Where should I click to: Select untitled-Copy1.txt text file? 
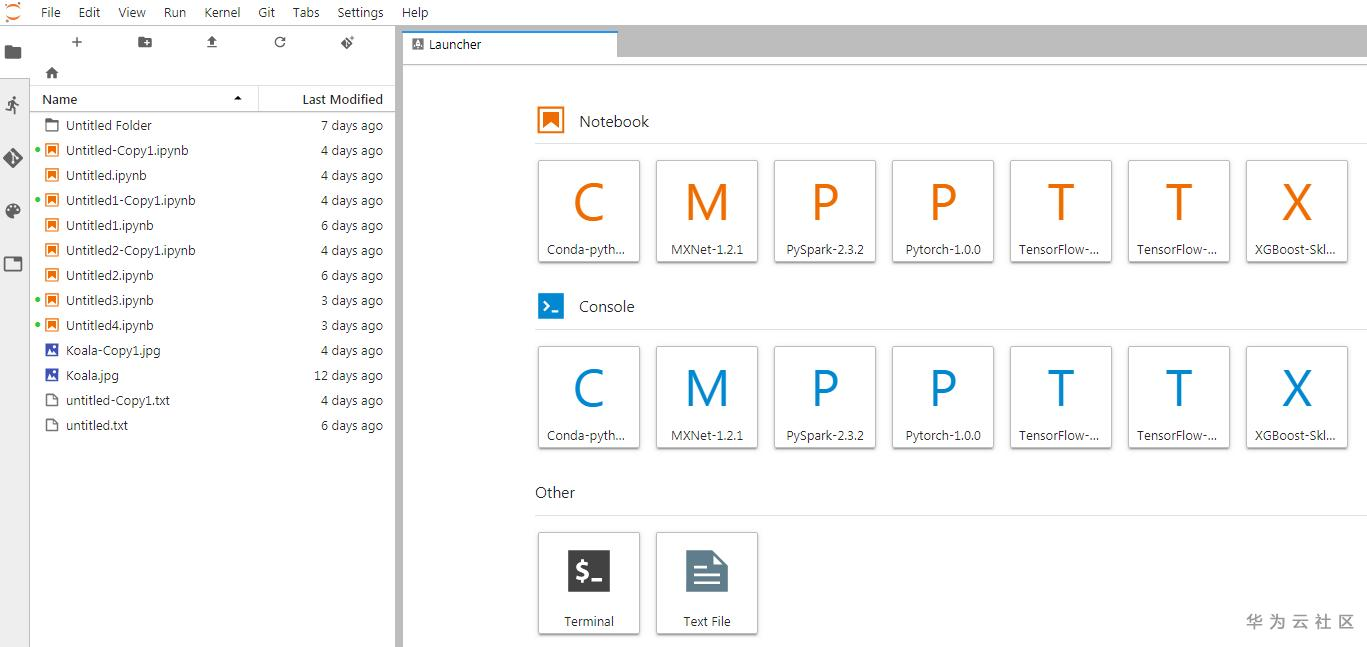(x=213, y=400)
